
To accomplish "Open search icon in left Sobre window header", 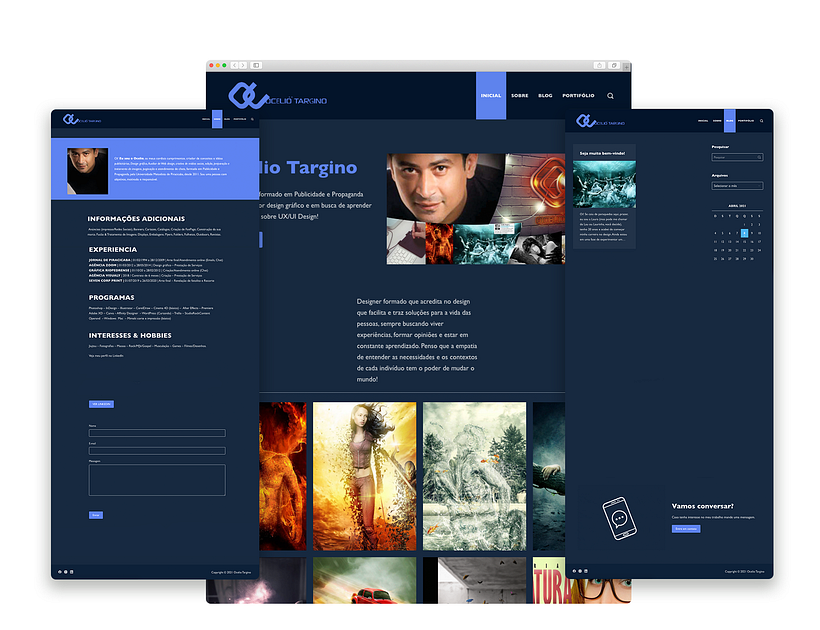I will pyautogui.click(x=252, y=119).
